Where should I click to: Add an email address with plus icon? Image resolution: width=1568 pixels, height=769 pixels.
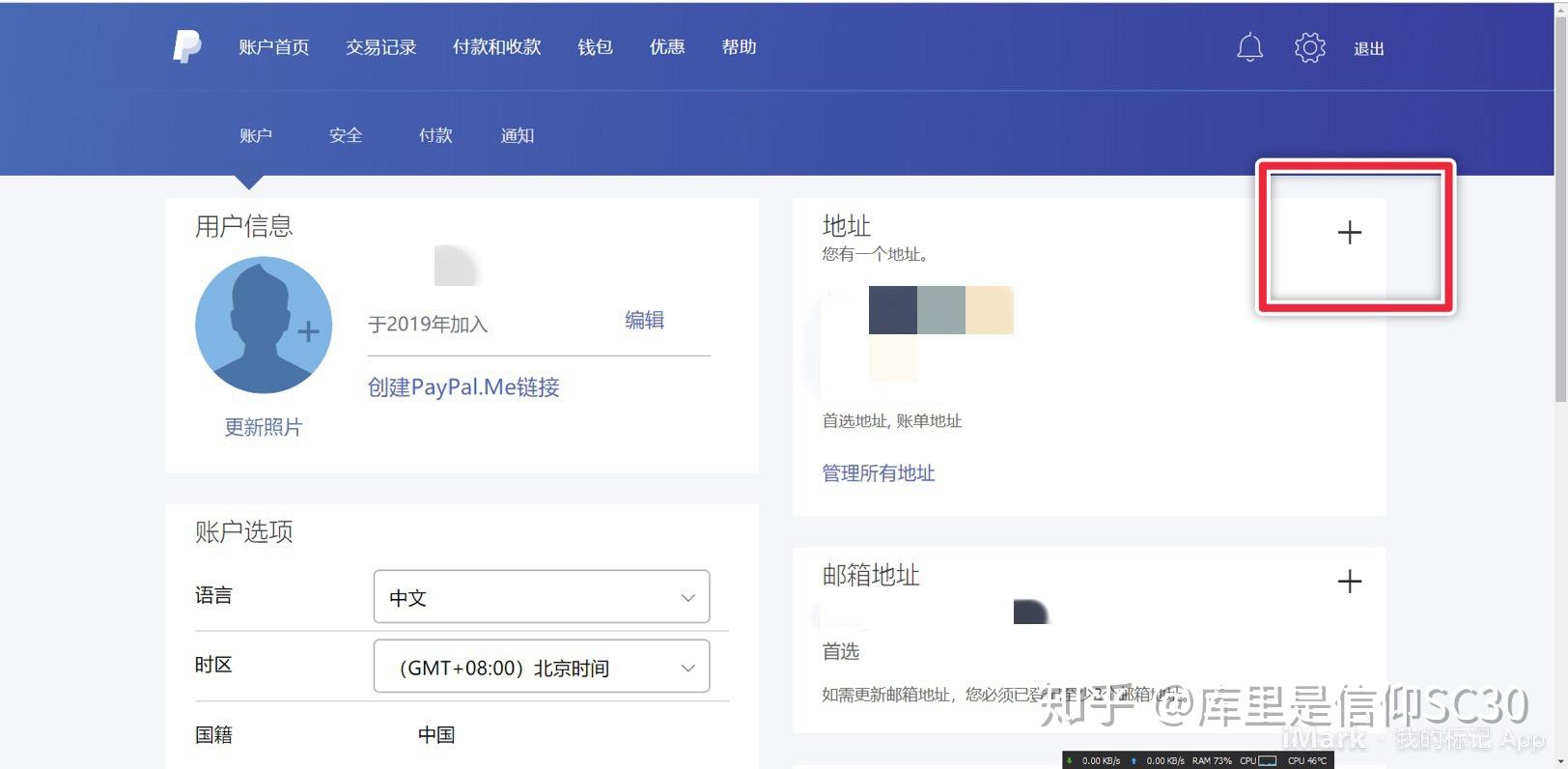coord(1350,581)
